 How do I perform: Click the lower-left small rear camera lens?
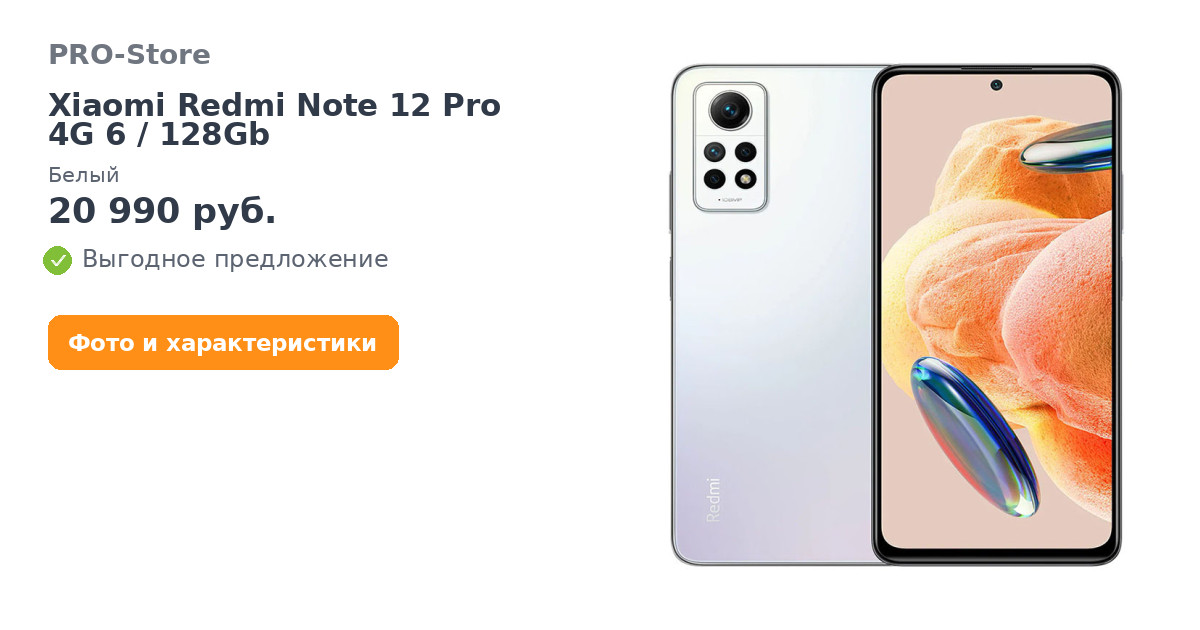point(714,179)
